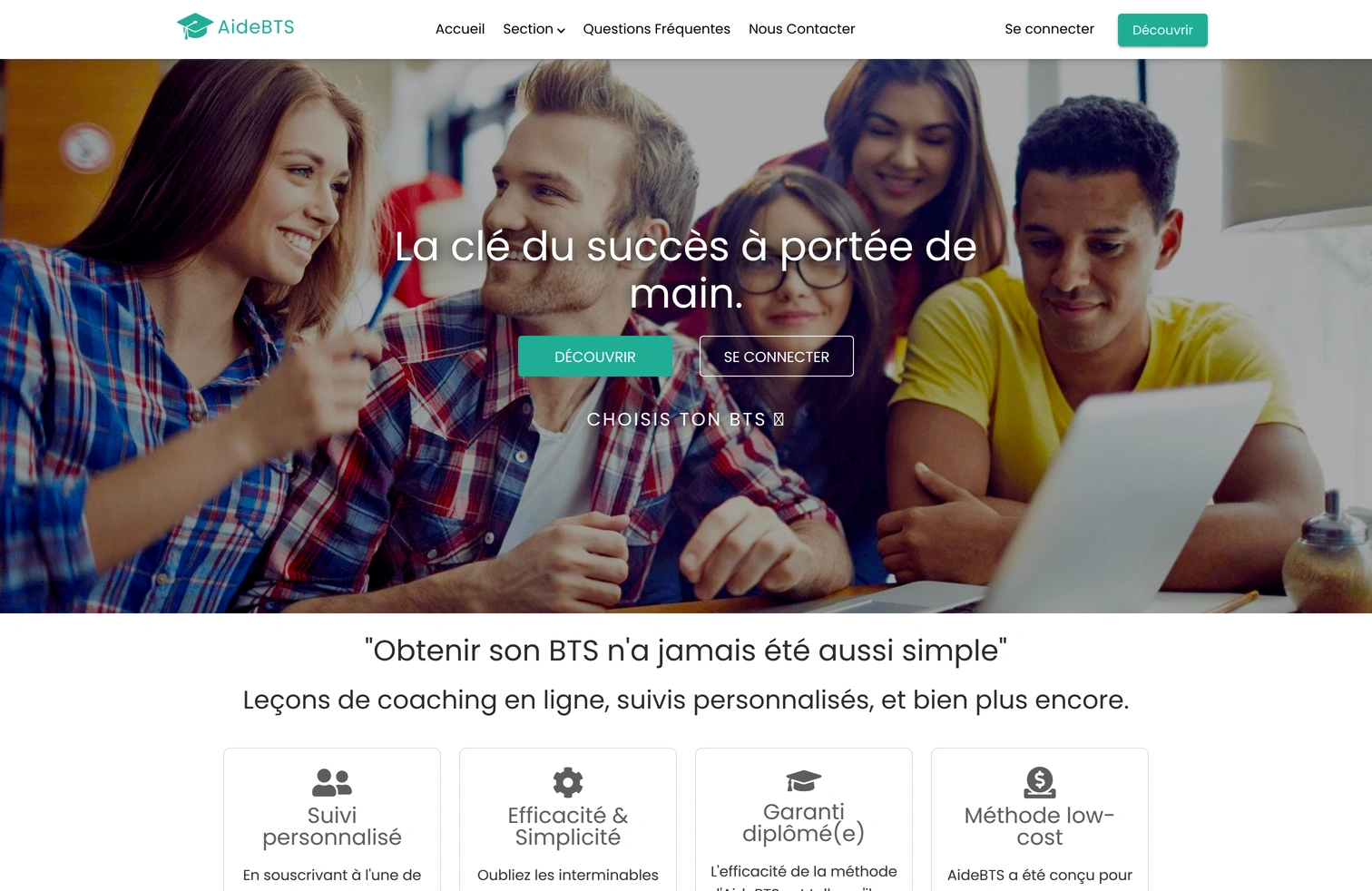The width and height of the screenshot is (1372, 891).
Task: Click the Se connecter link in header
Action: point(1049,29)
